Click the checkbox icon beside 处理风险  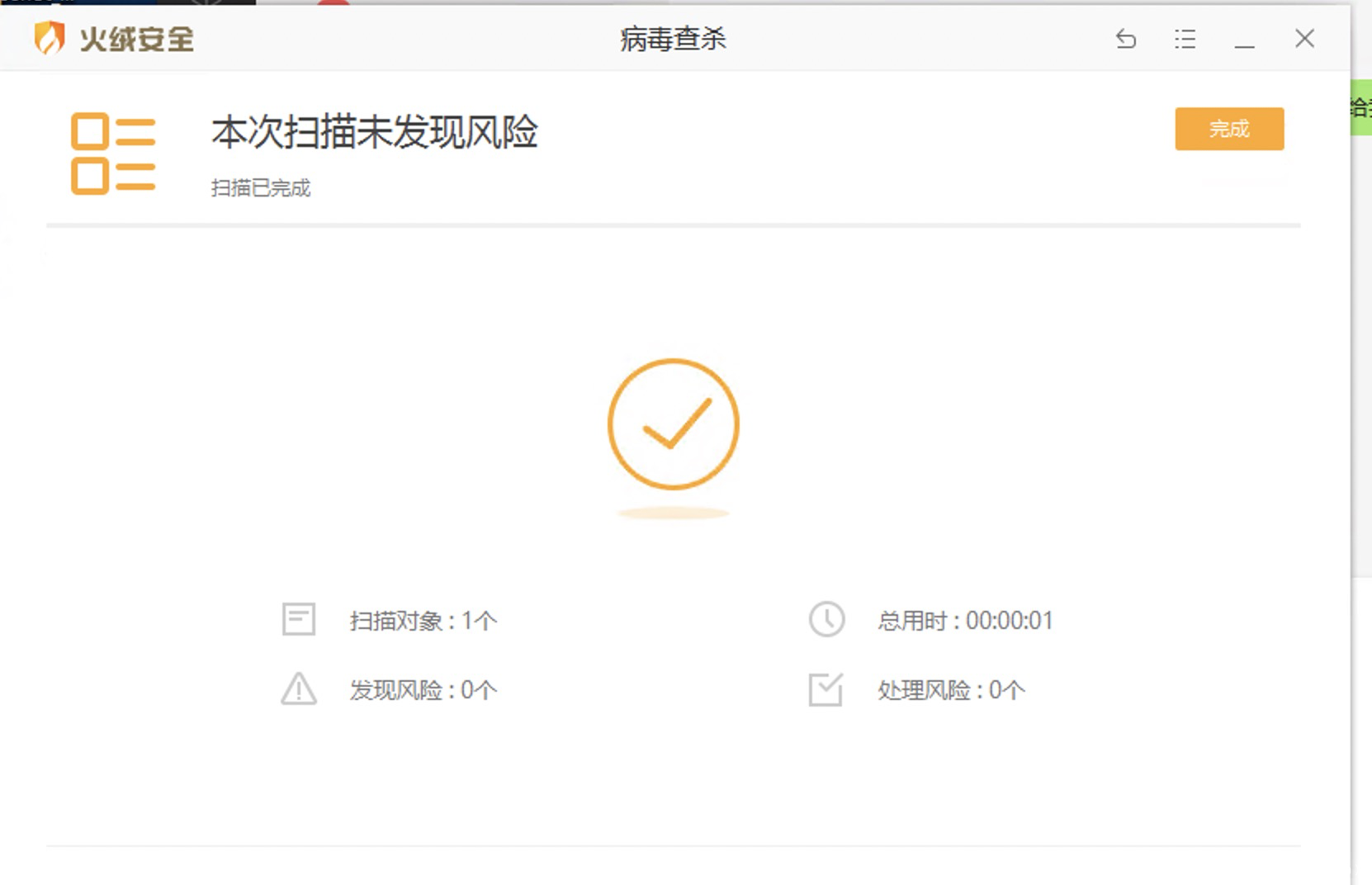coord(826,689)
